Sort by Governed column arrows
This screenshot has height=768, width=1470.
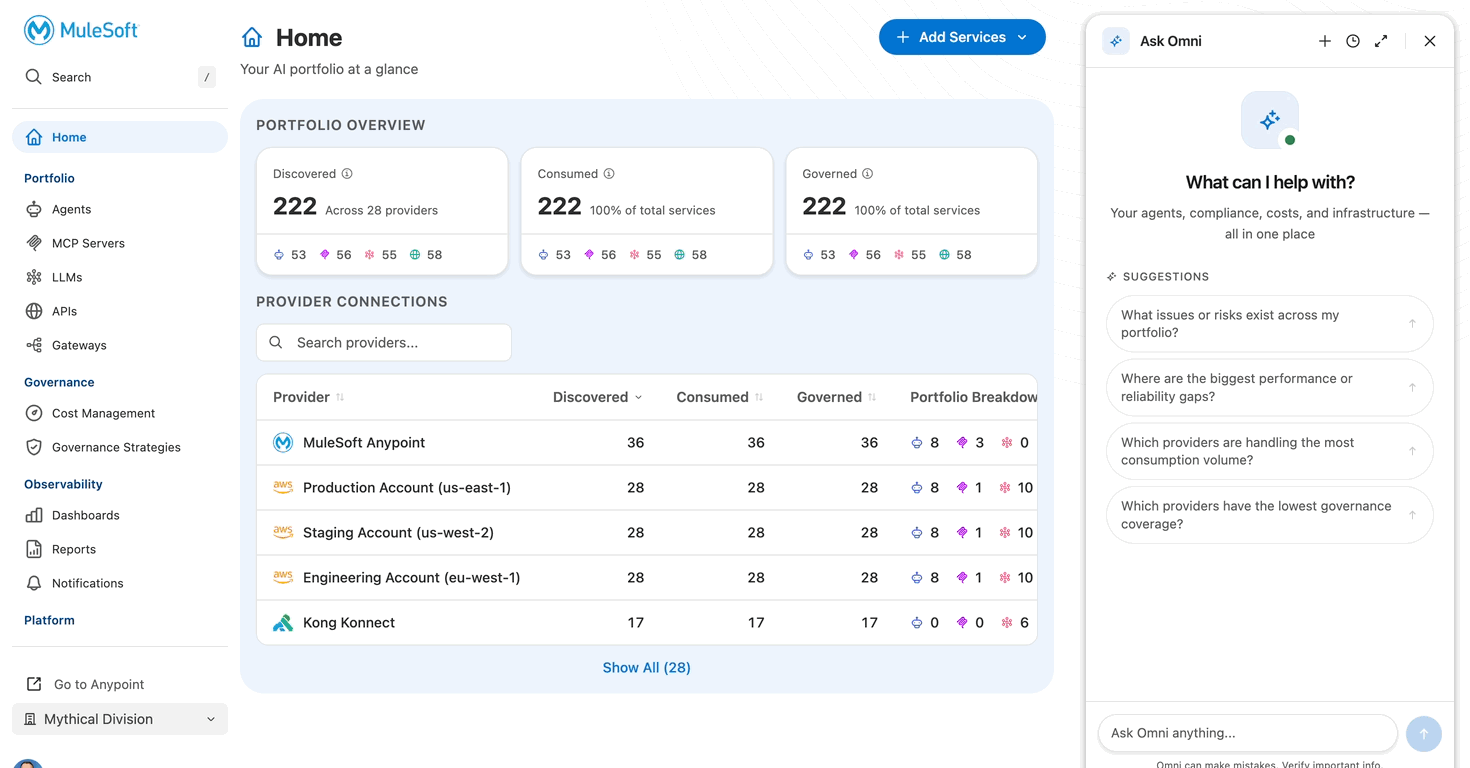[872, 397]
